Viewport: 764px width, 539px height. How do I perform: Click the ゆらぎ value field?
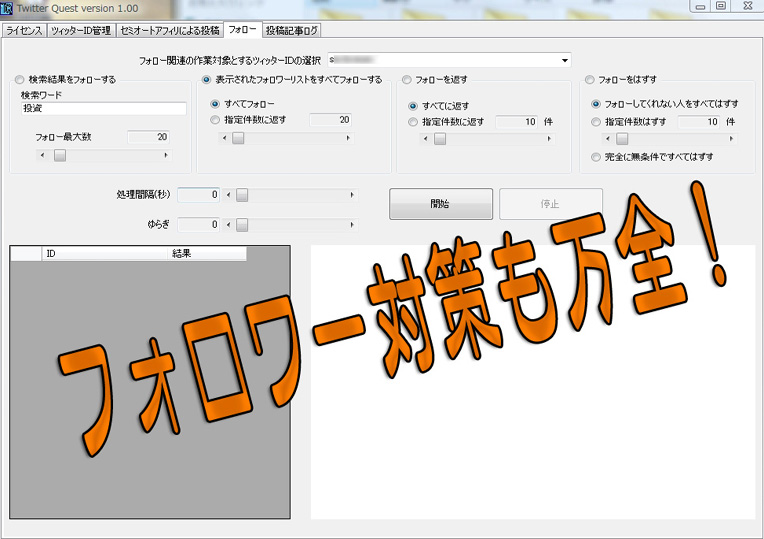[199, 225]
